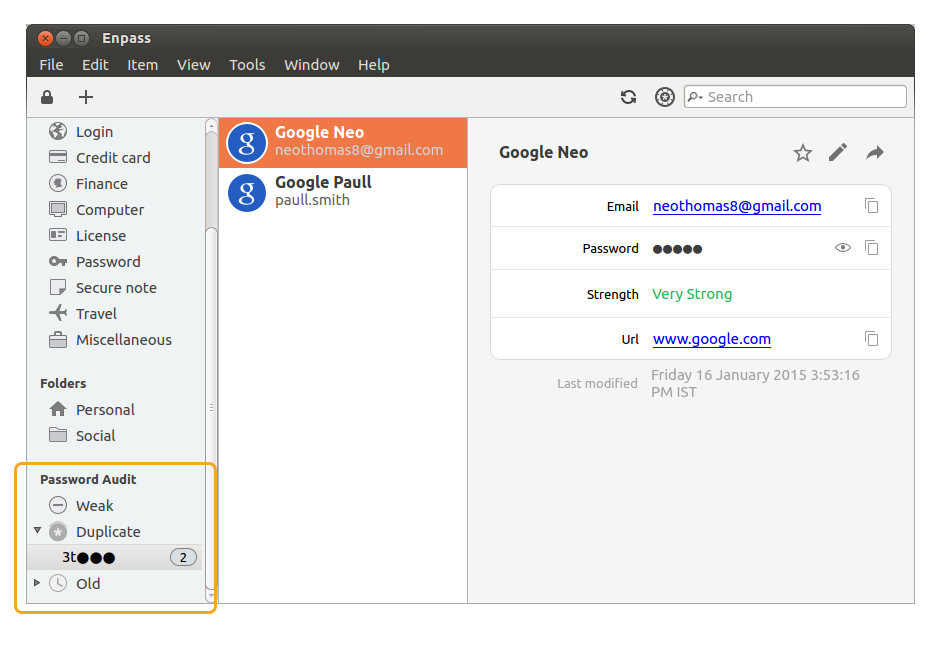Open password generator wheel icon
The image size is (940, 656).
click(664, 97)
